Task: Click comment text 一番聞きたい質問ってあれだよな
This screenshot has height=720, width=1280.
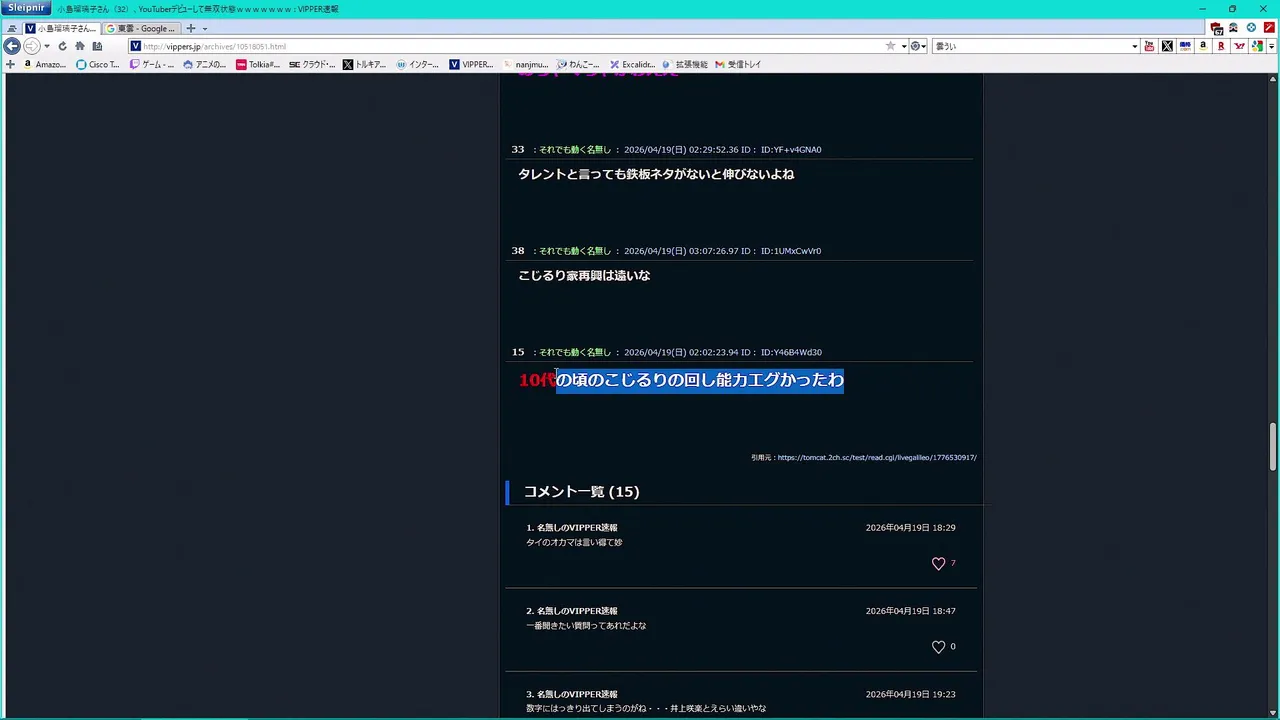Action: click(x=586, y=626)
